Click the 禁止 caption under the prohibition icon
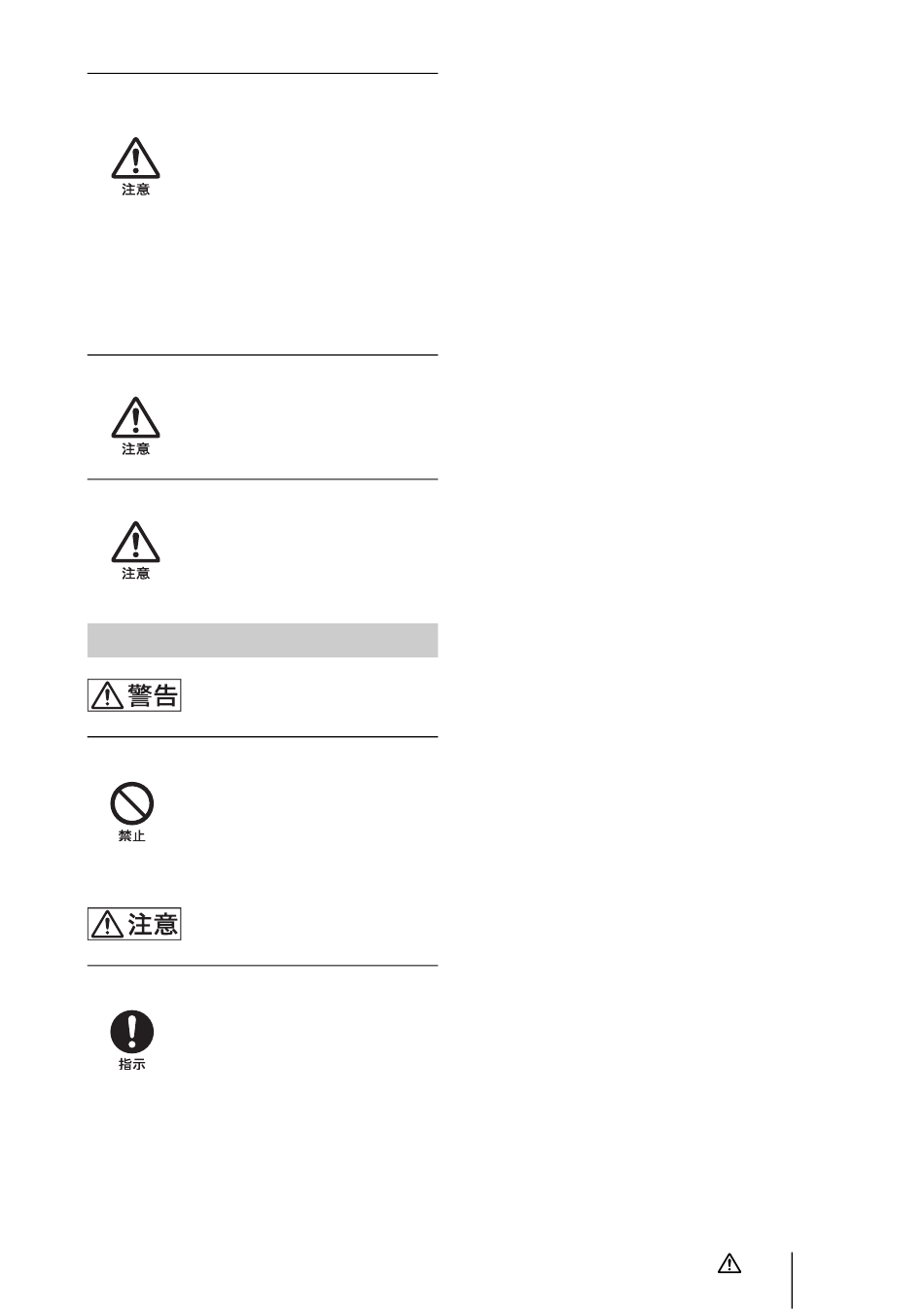Image resolution: width=924 pixels, height=1309 pixels. tap(132, 837)
